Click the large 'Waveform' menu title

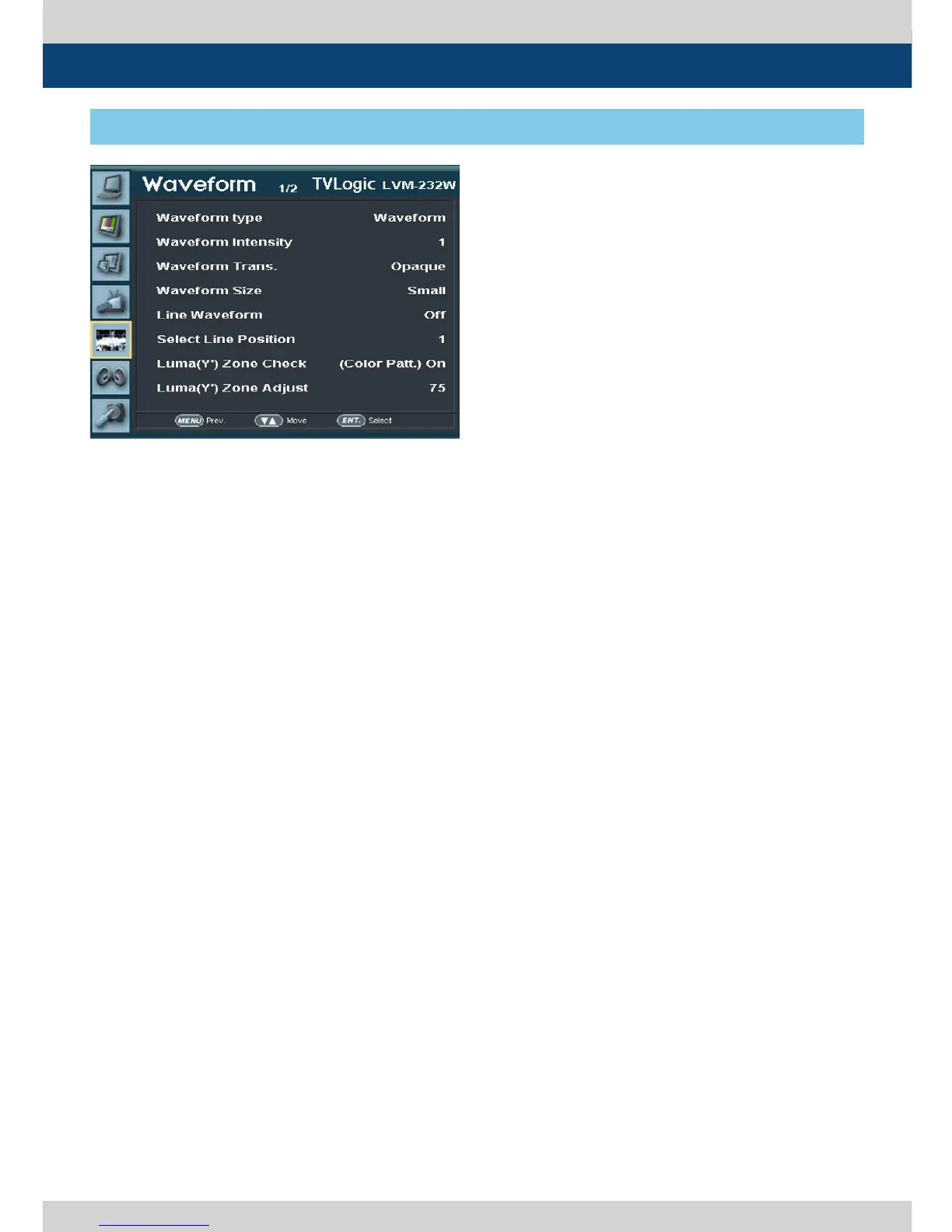[199, 184]
